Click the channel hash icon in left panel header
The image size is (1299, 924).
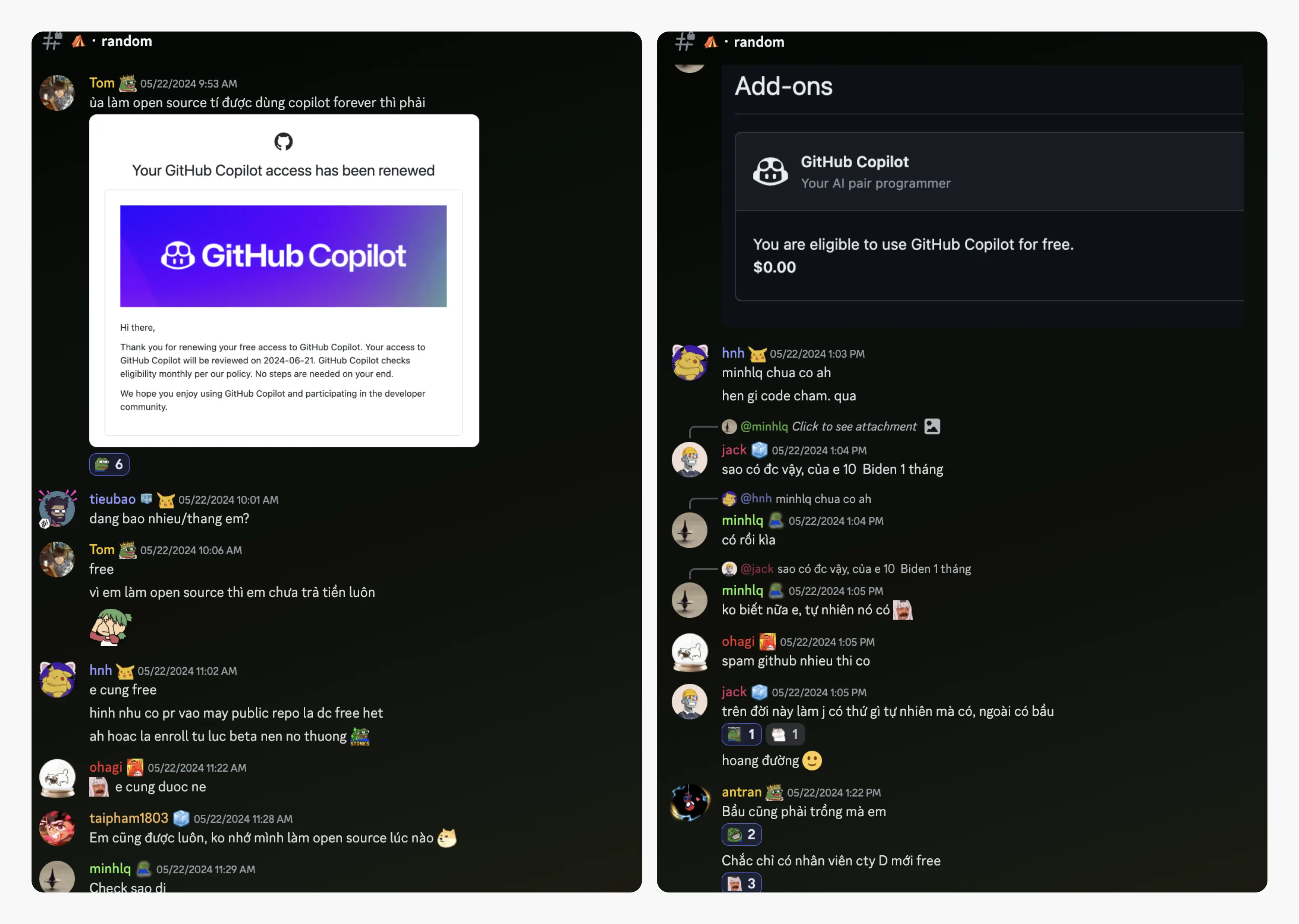coord(52,41)
